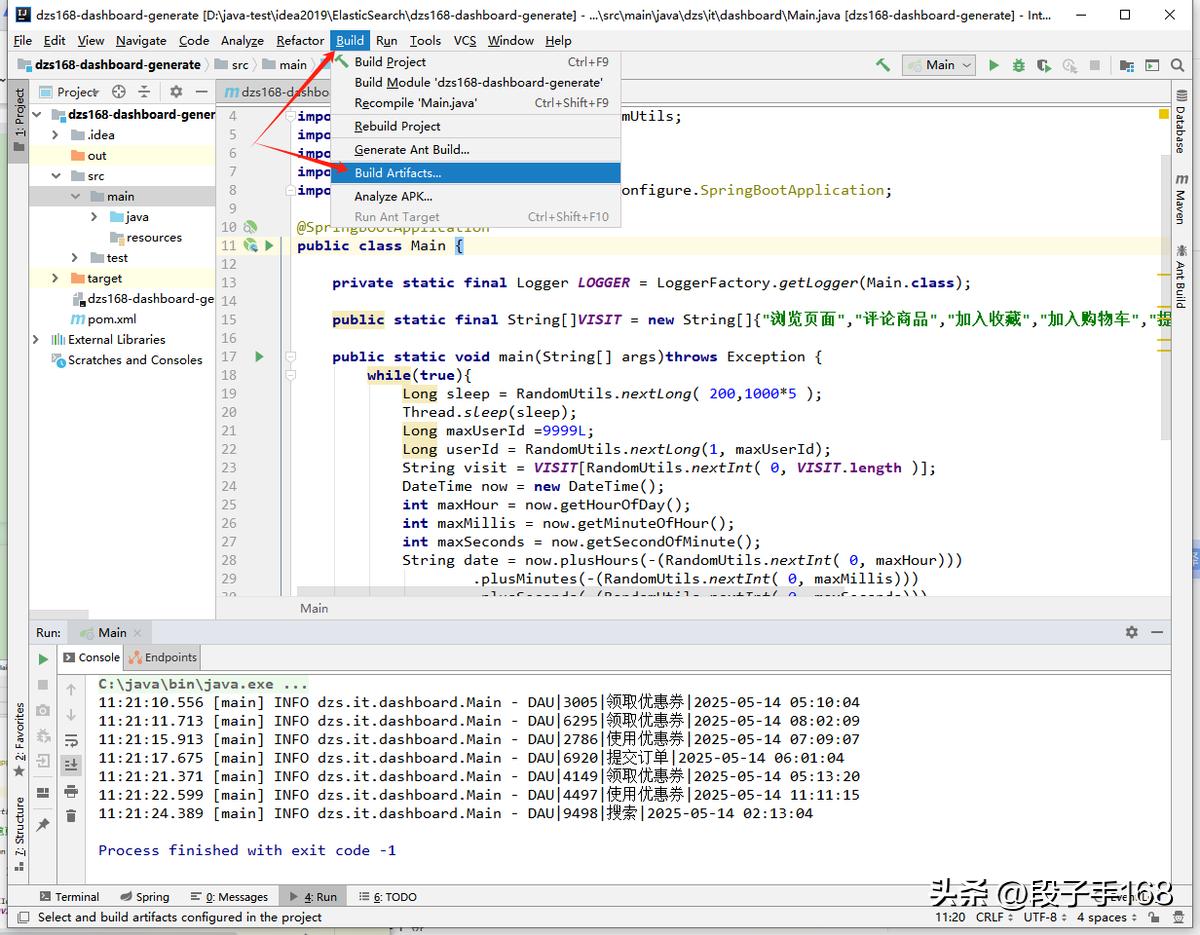
Task: Toggle scroll to end in the console
Action: point(71,765)
